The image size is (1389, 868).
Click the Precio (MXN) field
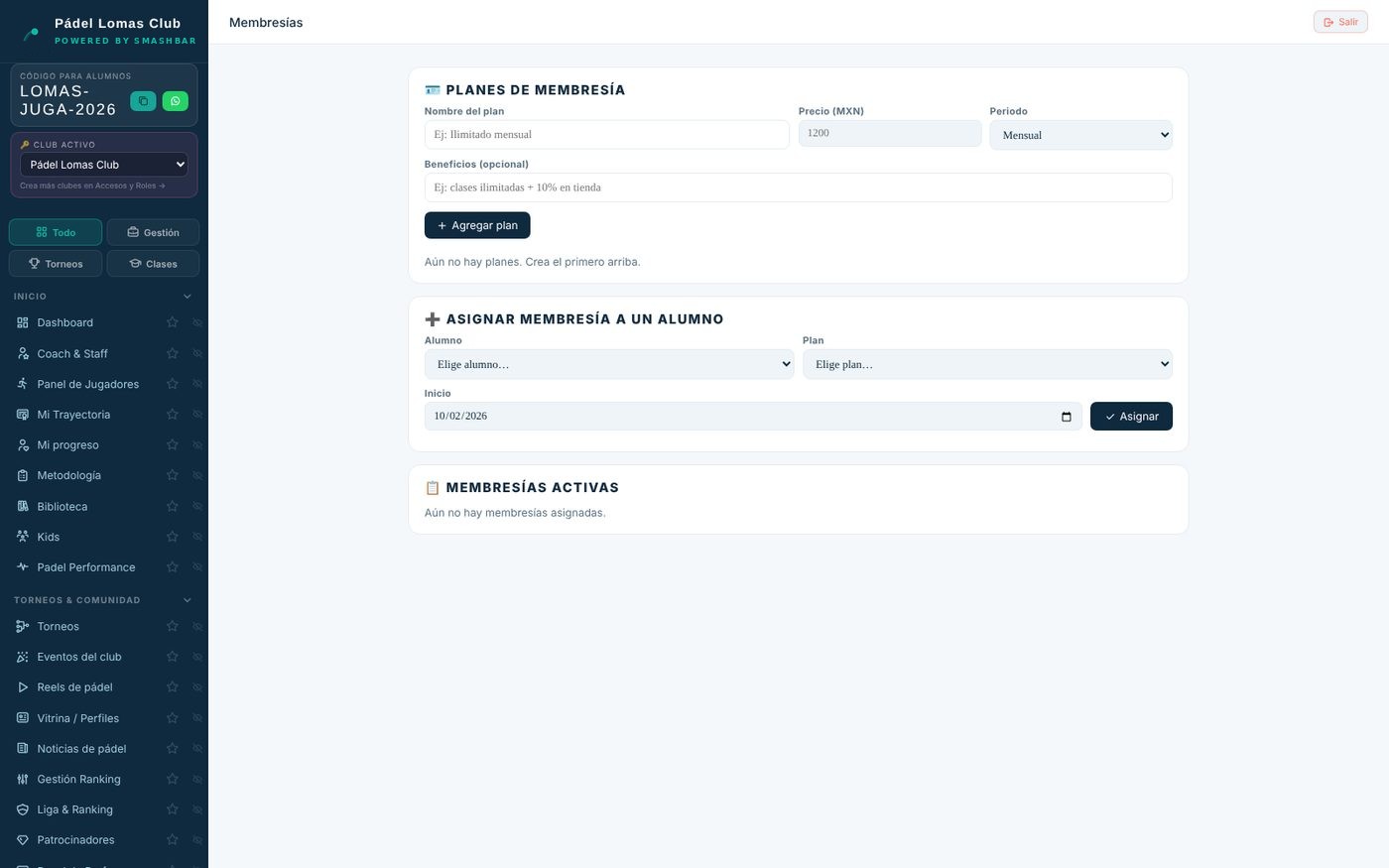pyautogui.click(x=890, y=133)
